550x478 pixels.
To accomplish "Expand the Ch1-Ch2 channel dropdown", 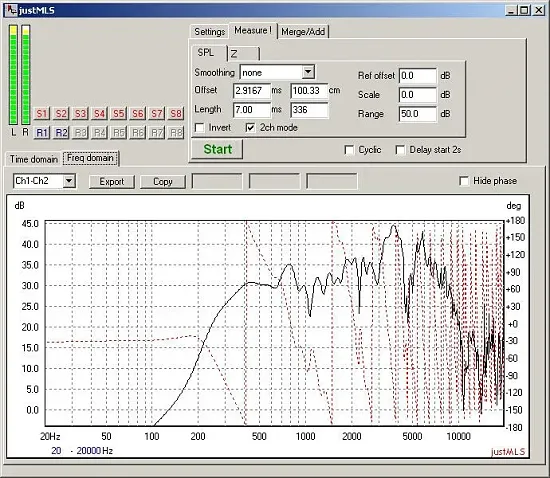I will pos(69,181).
